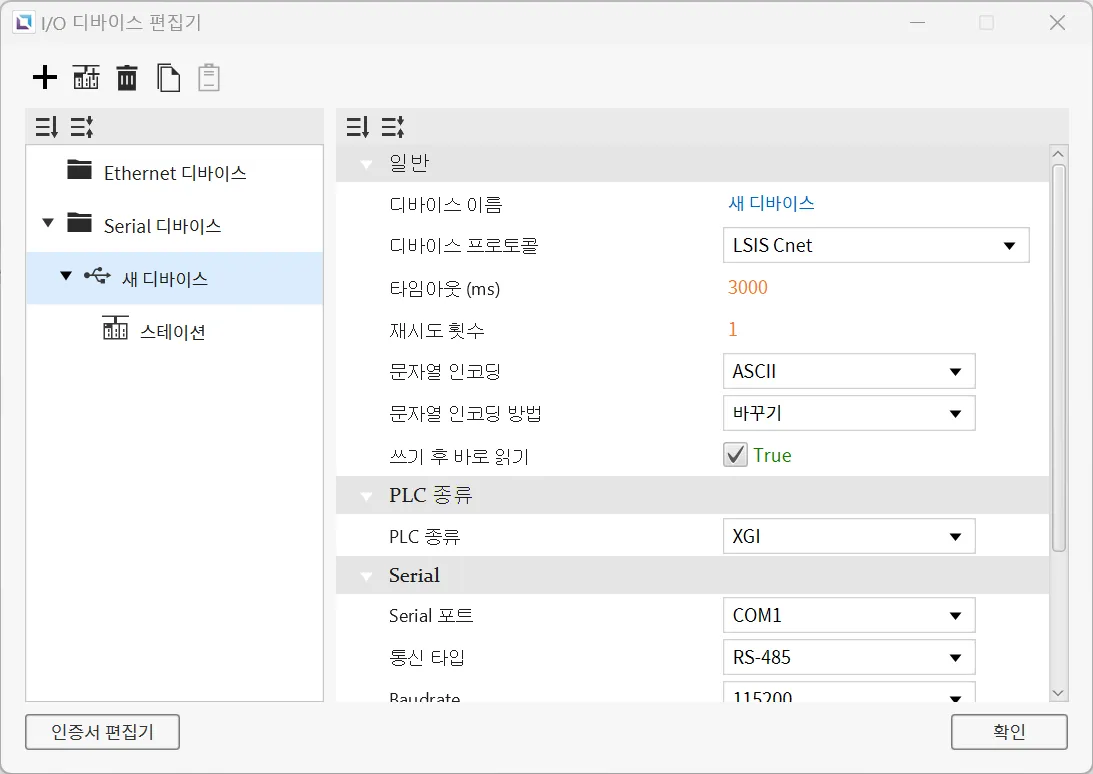1093x774 pixels.
Task: Click expand-all icon in properties panel
Action: [357, 127]
